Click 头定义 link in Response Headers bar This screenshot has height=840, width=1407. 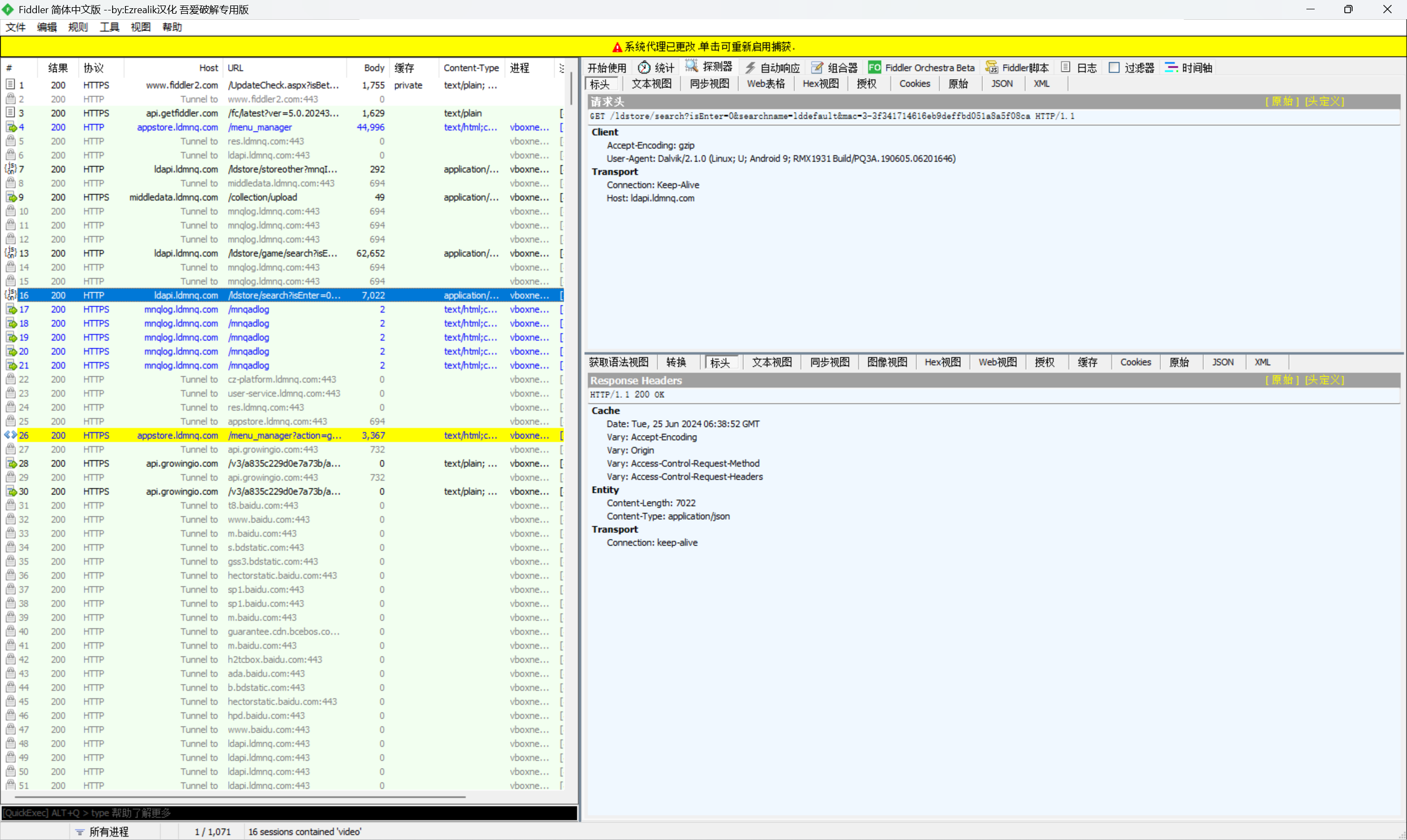click(1324, 380)
